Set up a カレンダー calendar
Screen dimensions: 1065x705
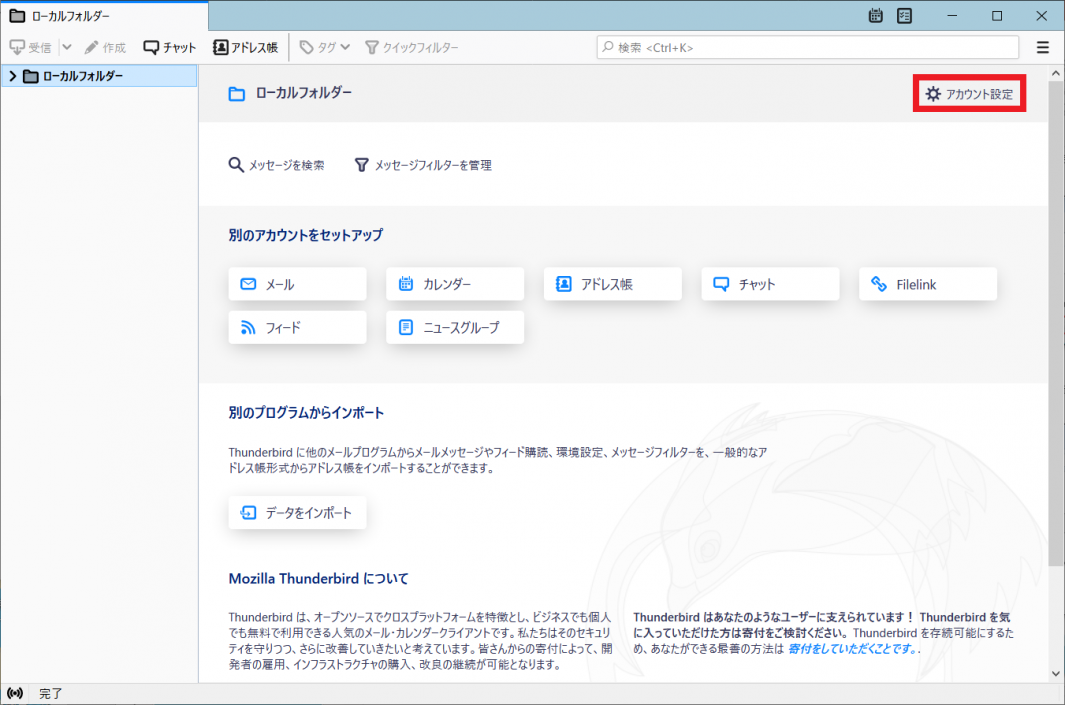pos(455,284)
